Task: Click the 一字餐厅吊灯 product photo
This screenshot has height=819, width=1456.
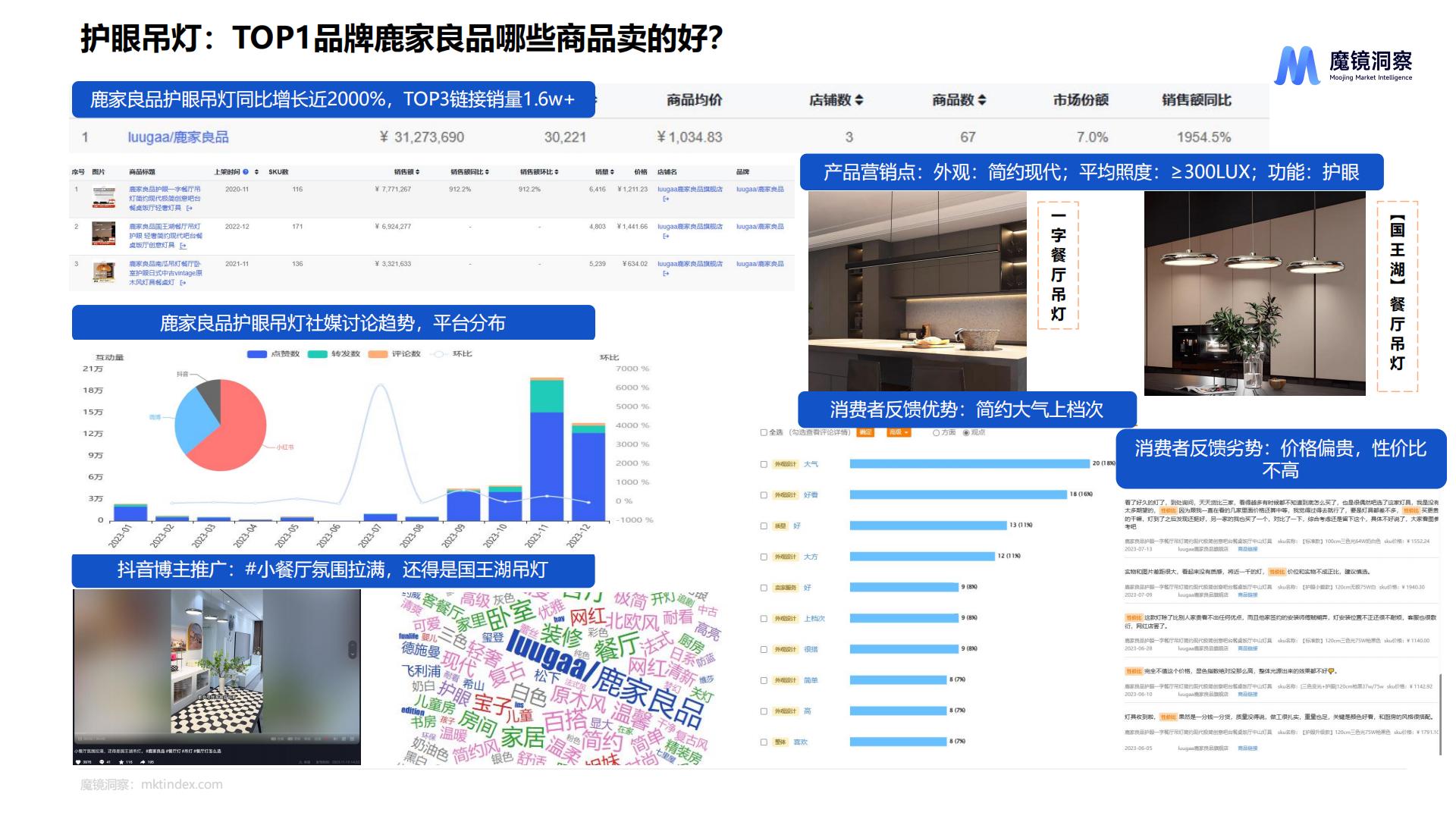Action: [918, 291]
